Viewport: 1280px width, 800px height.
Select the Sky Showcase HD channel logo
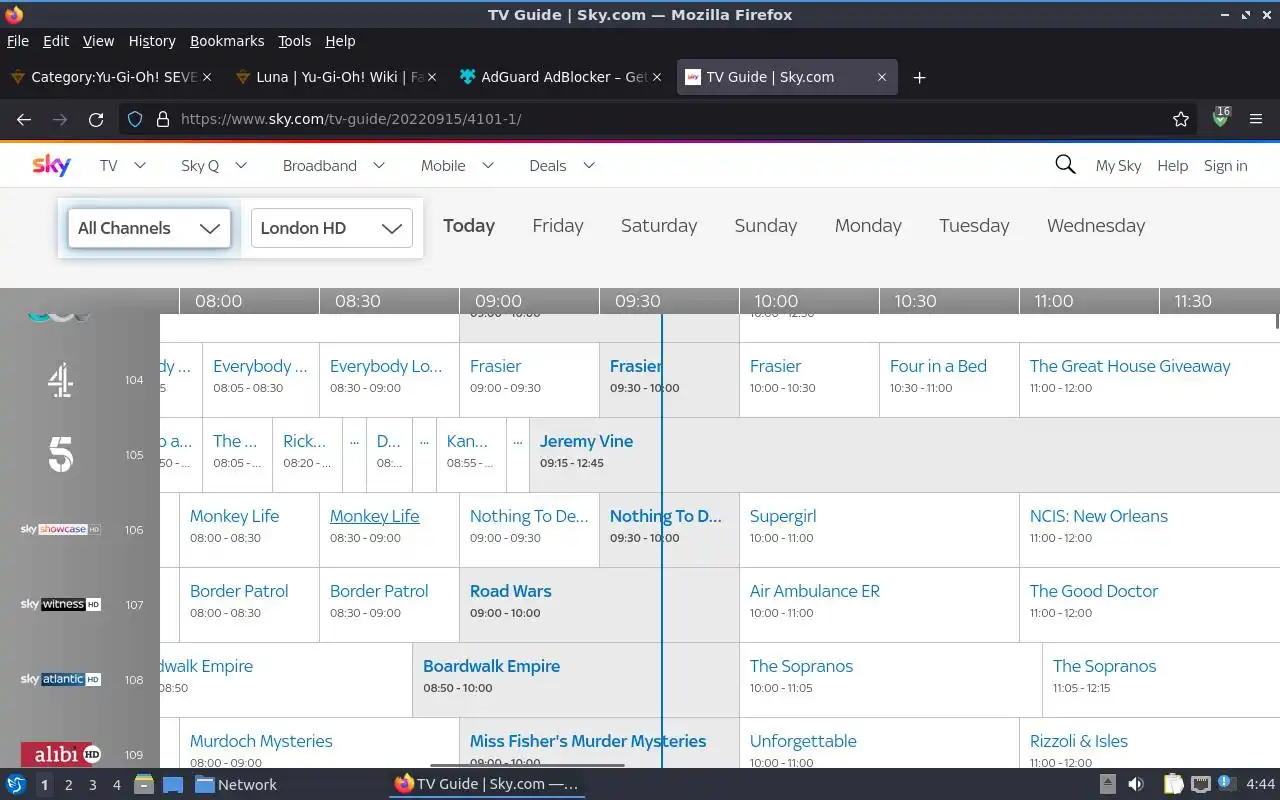60,530
